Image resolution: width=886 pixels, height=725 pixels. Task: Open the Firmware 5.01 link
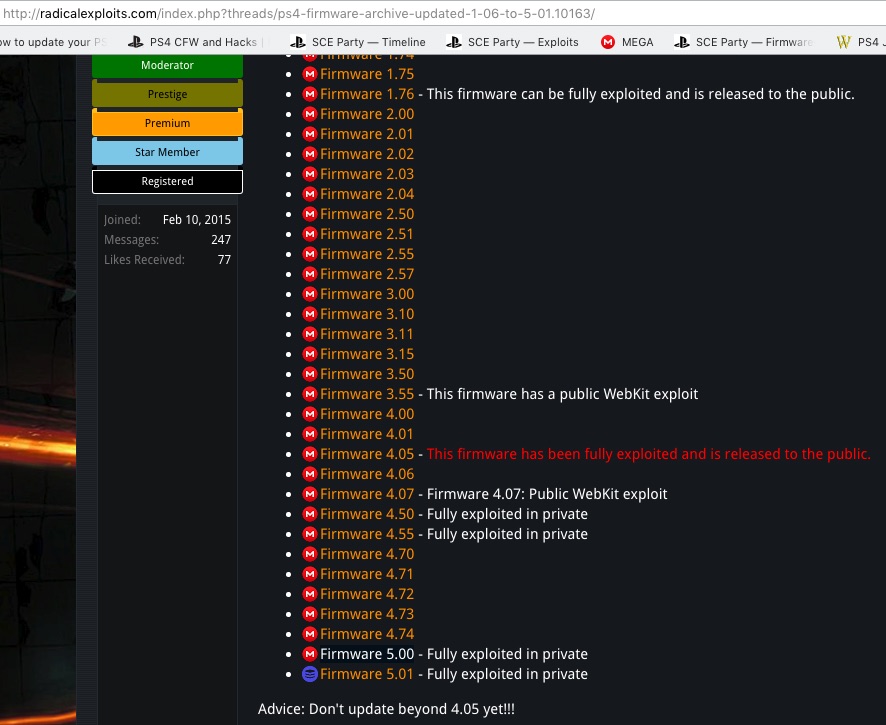pyautogui.click(x=367, y=674)
